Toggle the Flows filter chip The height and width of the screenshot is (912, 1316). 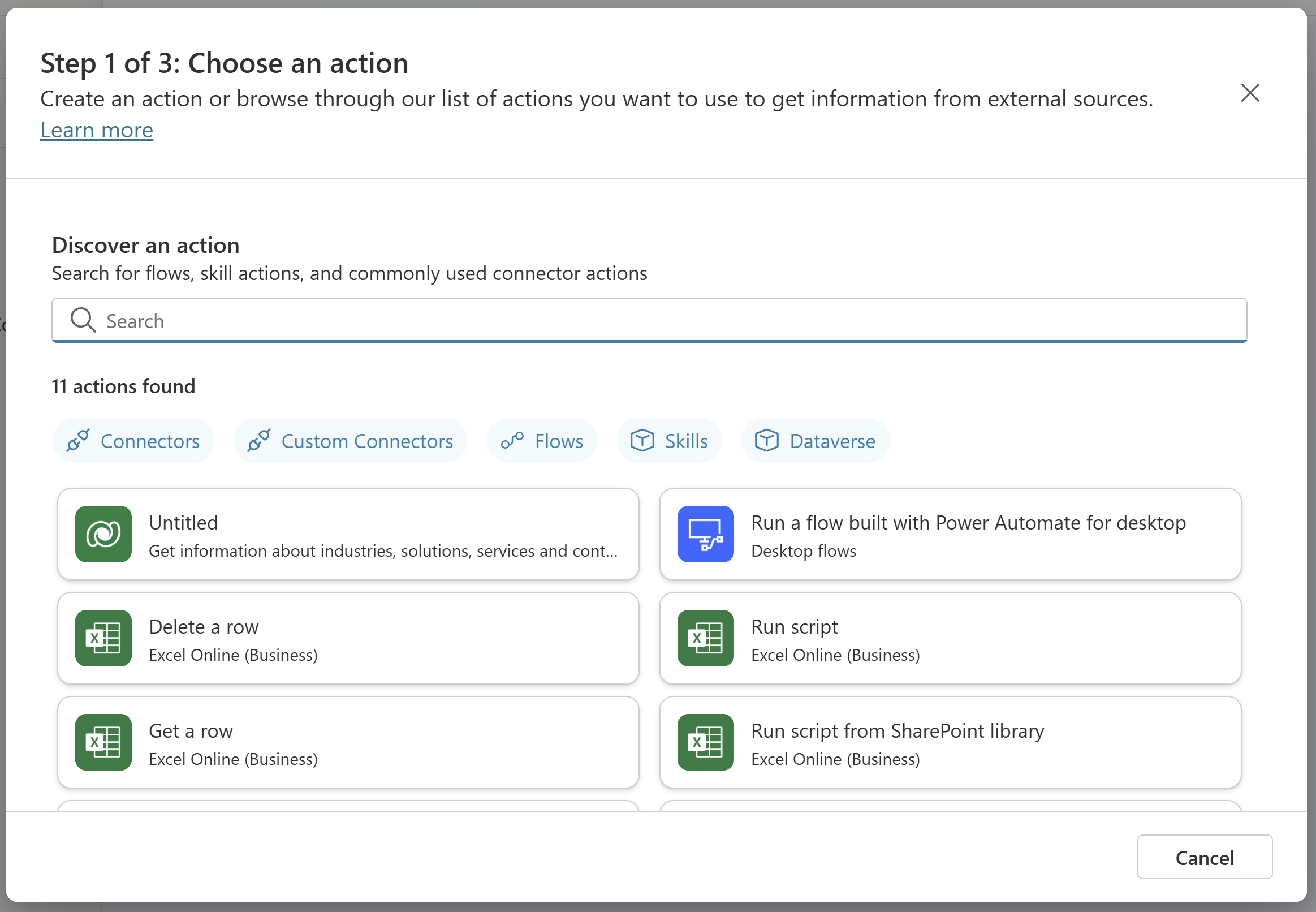[x=543, y=440]
